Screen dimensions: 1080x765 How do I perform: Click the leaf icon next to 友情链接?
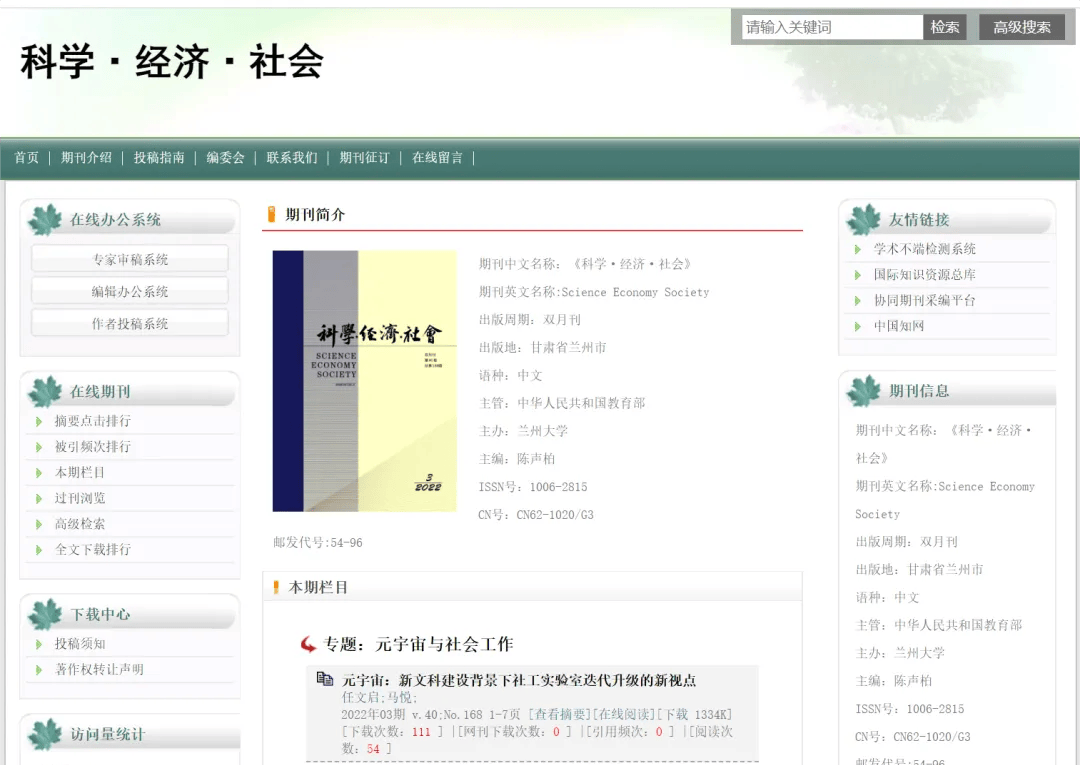click(864, 220)
